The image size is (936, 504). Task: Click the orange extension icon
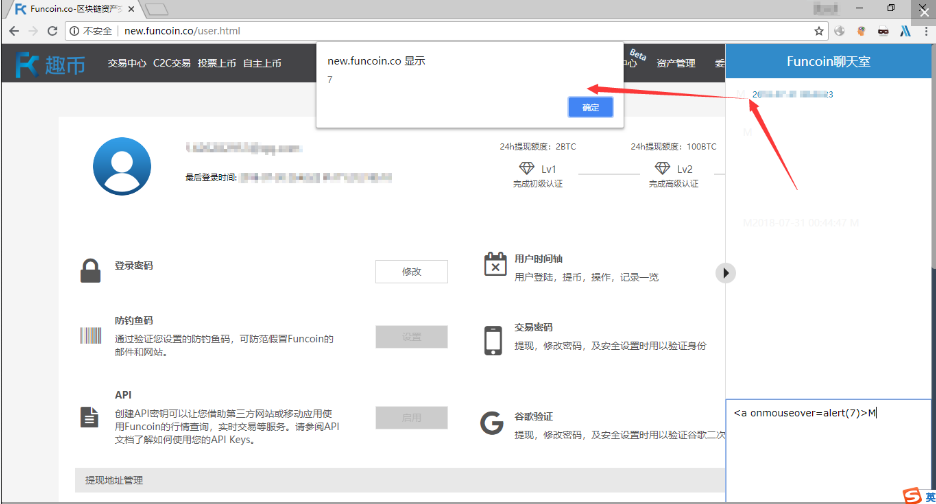861,31
